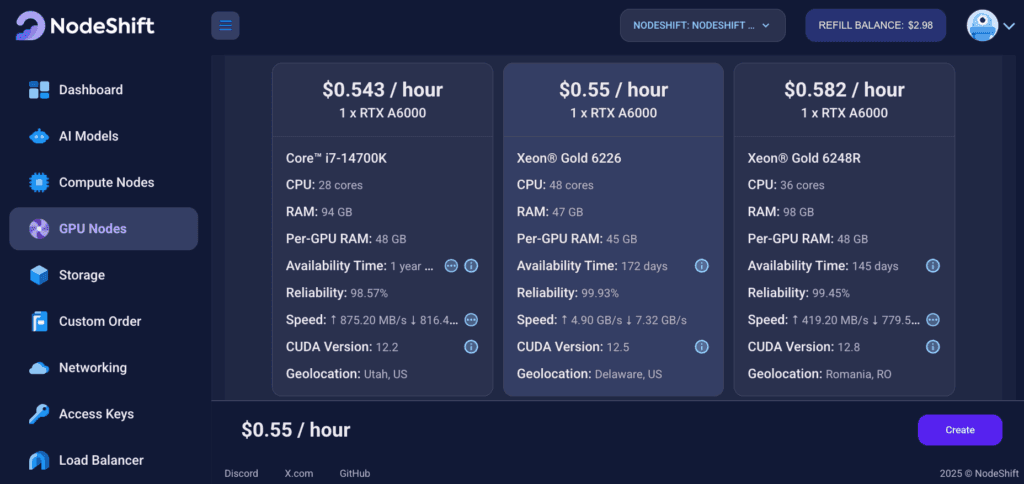Image resolution: width=1024 pixels, height=484 pixels.
Task: Open the GitHub footer link
Action: tap(355, 474)
